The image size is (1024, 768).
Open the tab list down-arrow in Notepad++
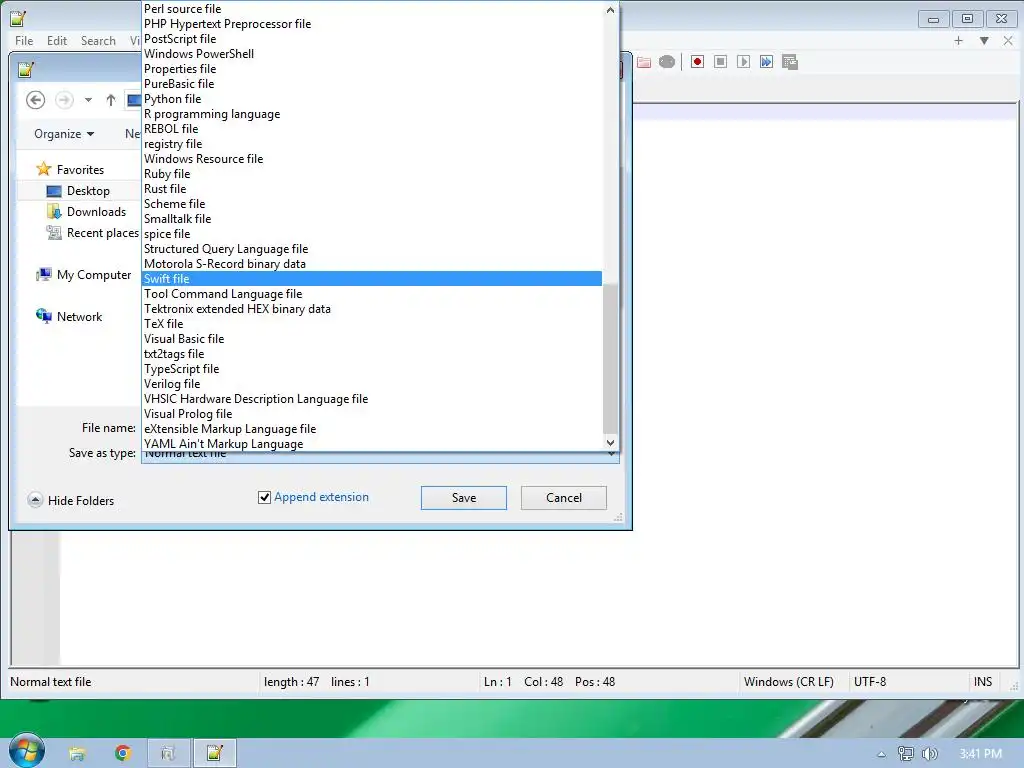tap(984, 40)
